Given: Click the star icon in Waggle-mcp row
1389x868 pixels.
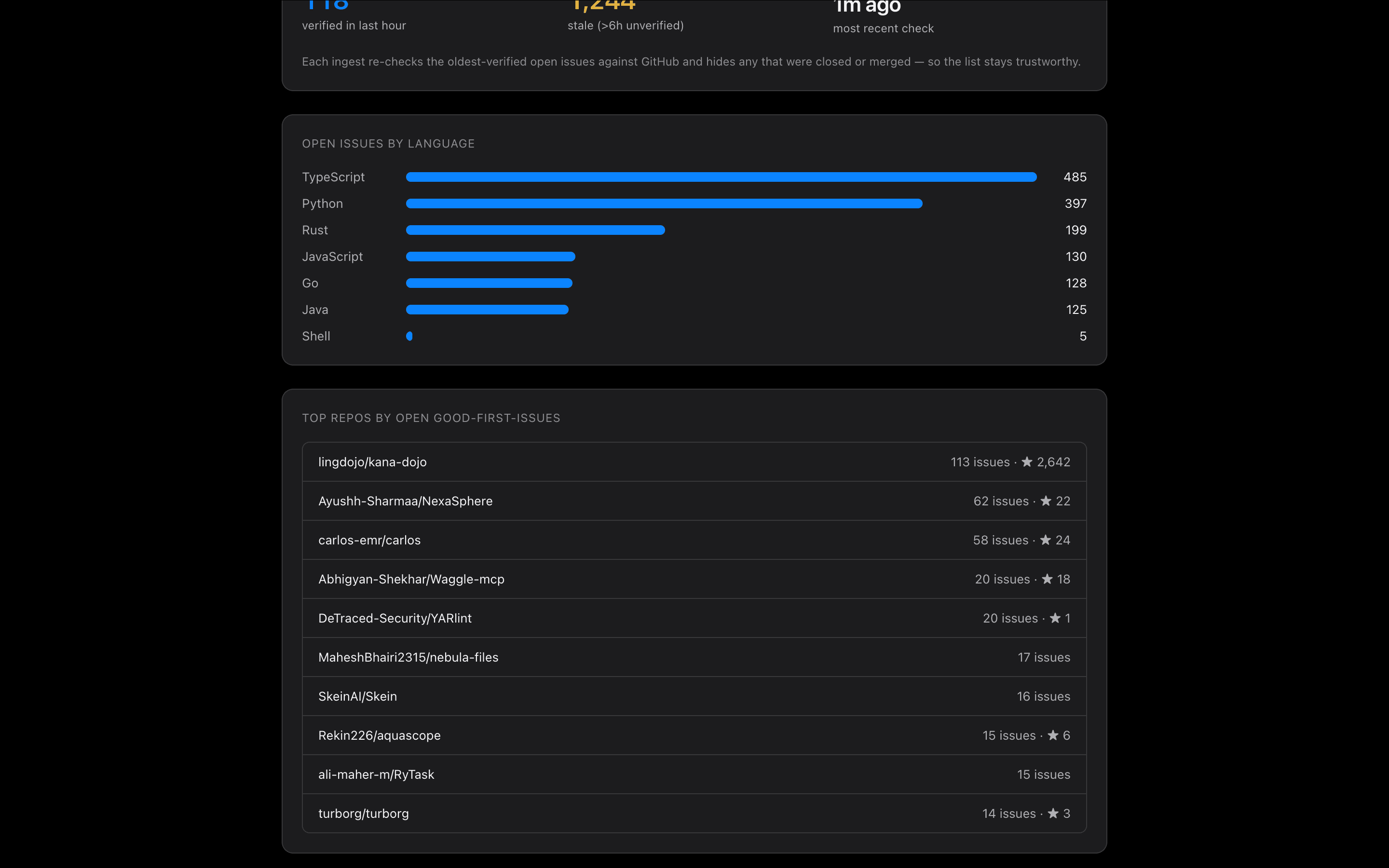Looking at the screenshot, I should pos(1047,579).
